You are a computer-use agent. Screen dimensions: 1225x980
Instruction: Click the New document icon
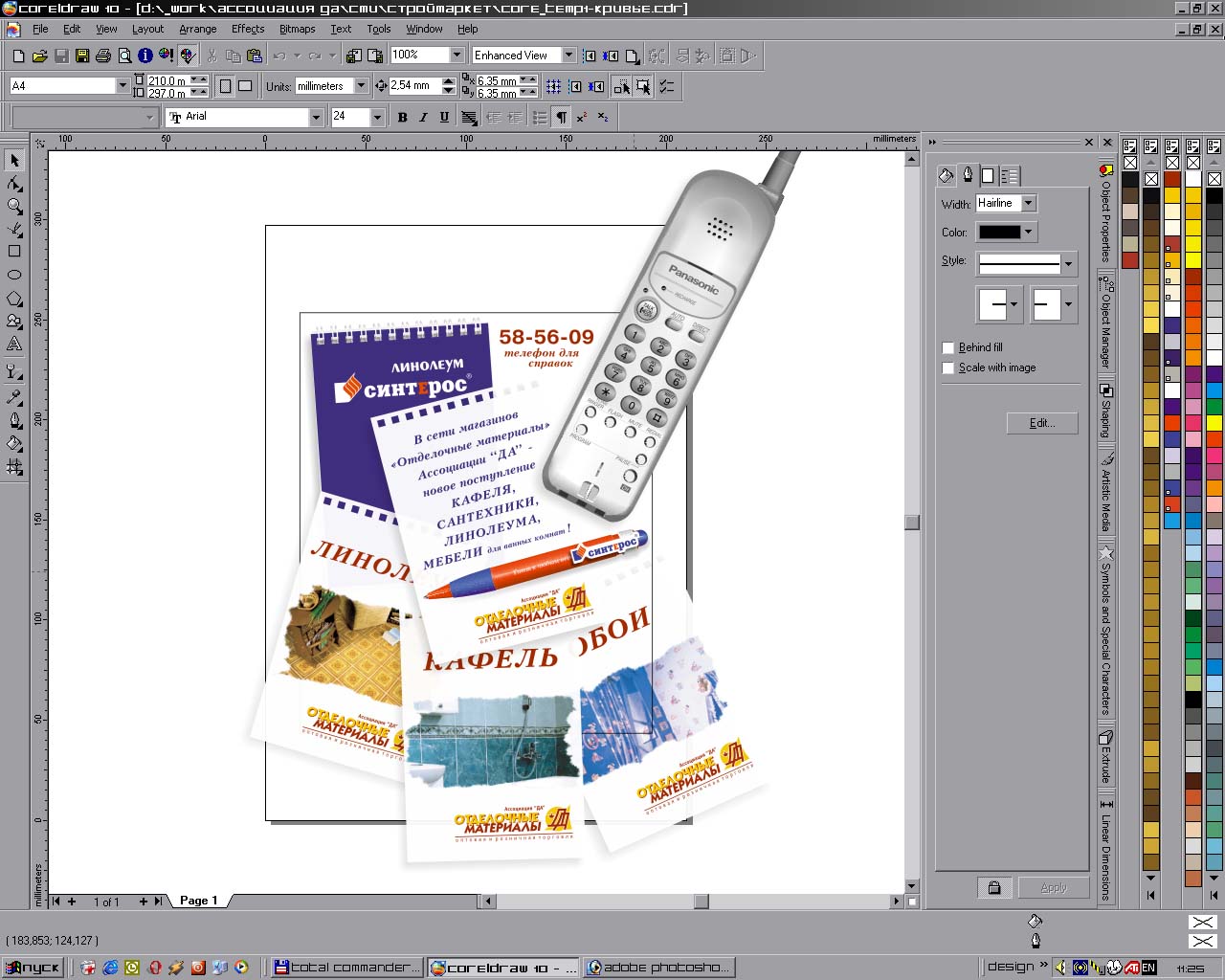coord(17,56)
